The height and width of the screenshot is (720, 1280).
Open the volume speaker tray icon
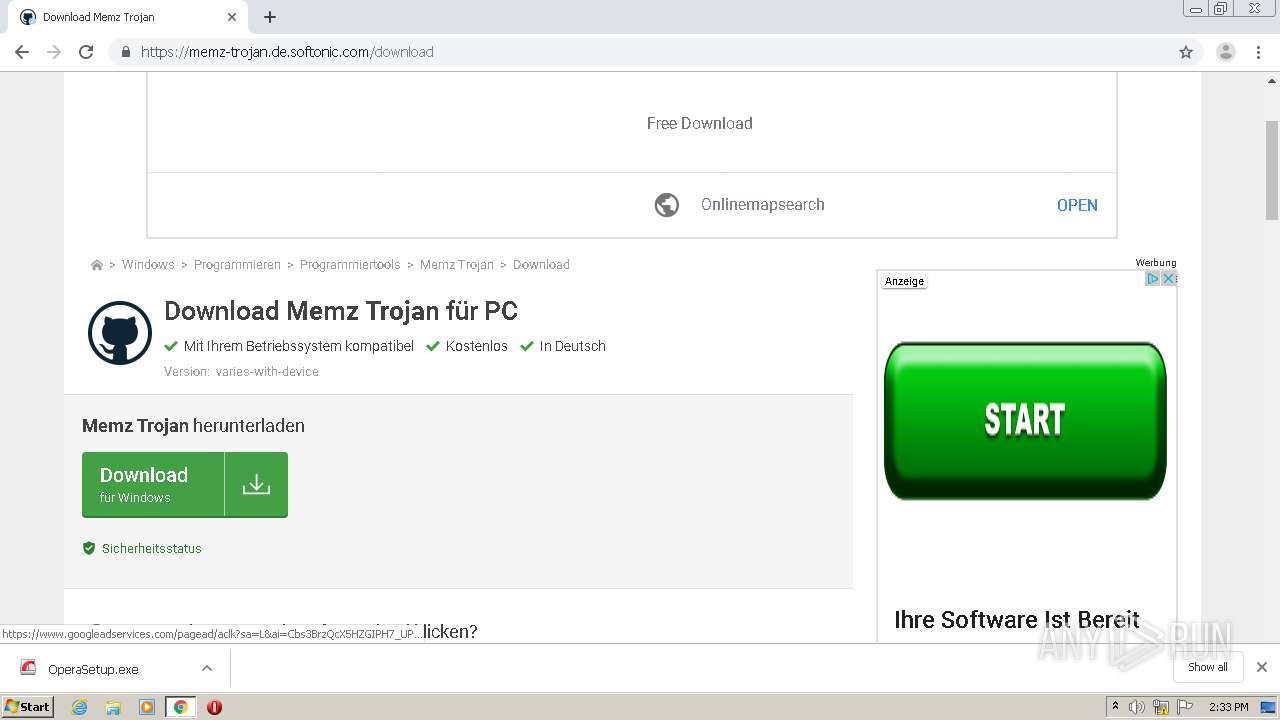(x=1137, y=707)
